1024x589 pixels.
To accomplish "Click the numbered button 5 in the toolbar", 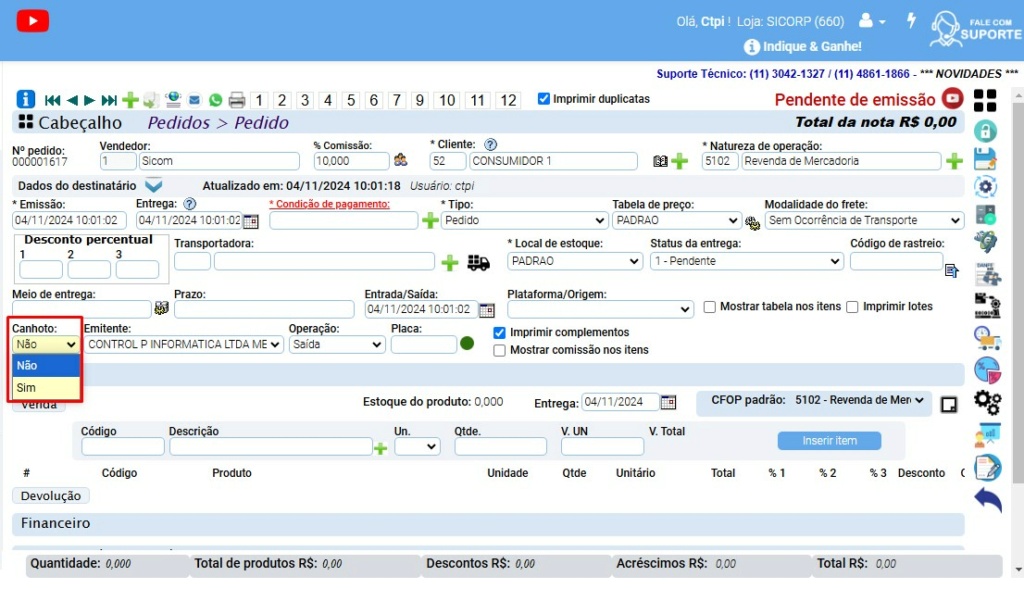I will click(x=351, y=100).
